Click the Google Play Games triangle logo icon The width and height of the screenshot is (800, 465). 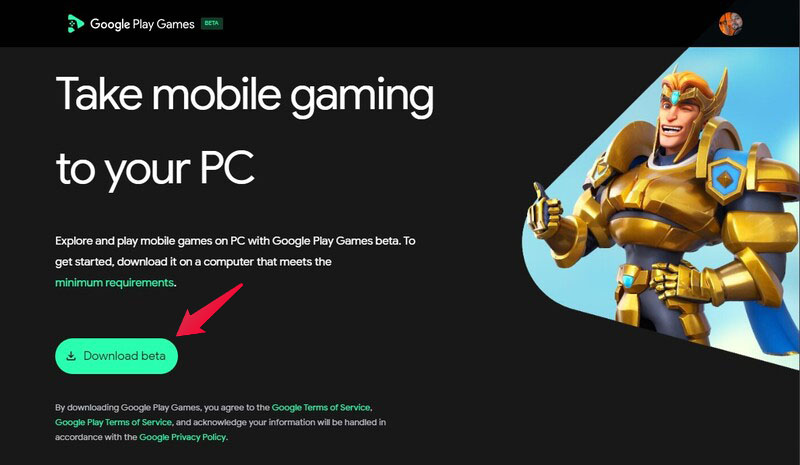coord(76,23)
